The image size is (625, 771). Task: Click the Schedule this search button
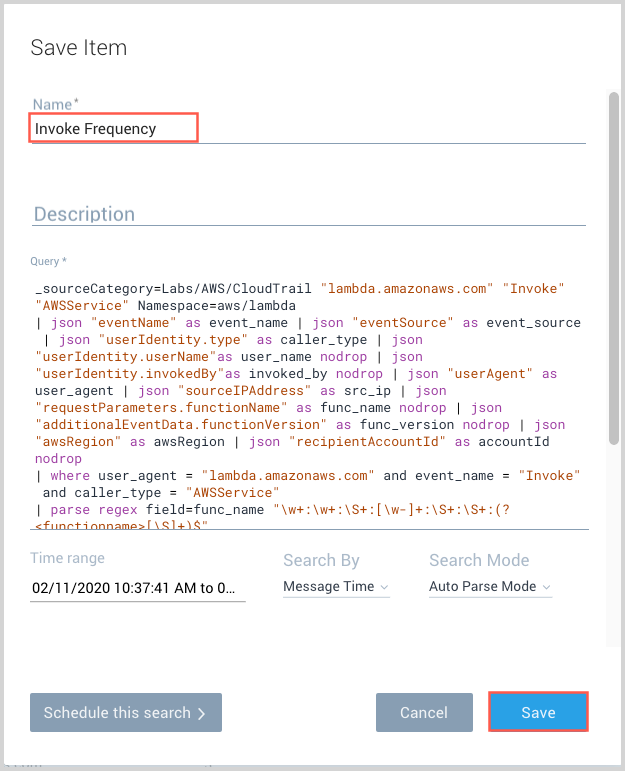click(x=125, y=713)
